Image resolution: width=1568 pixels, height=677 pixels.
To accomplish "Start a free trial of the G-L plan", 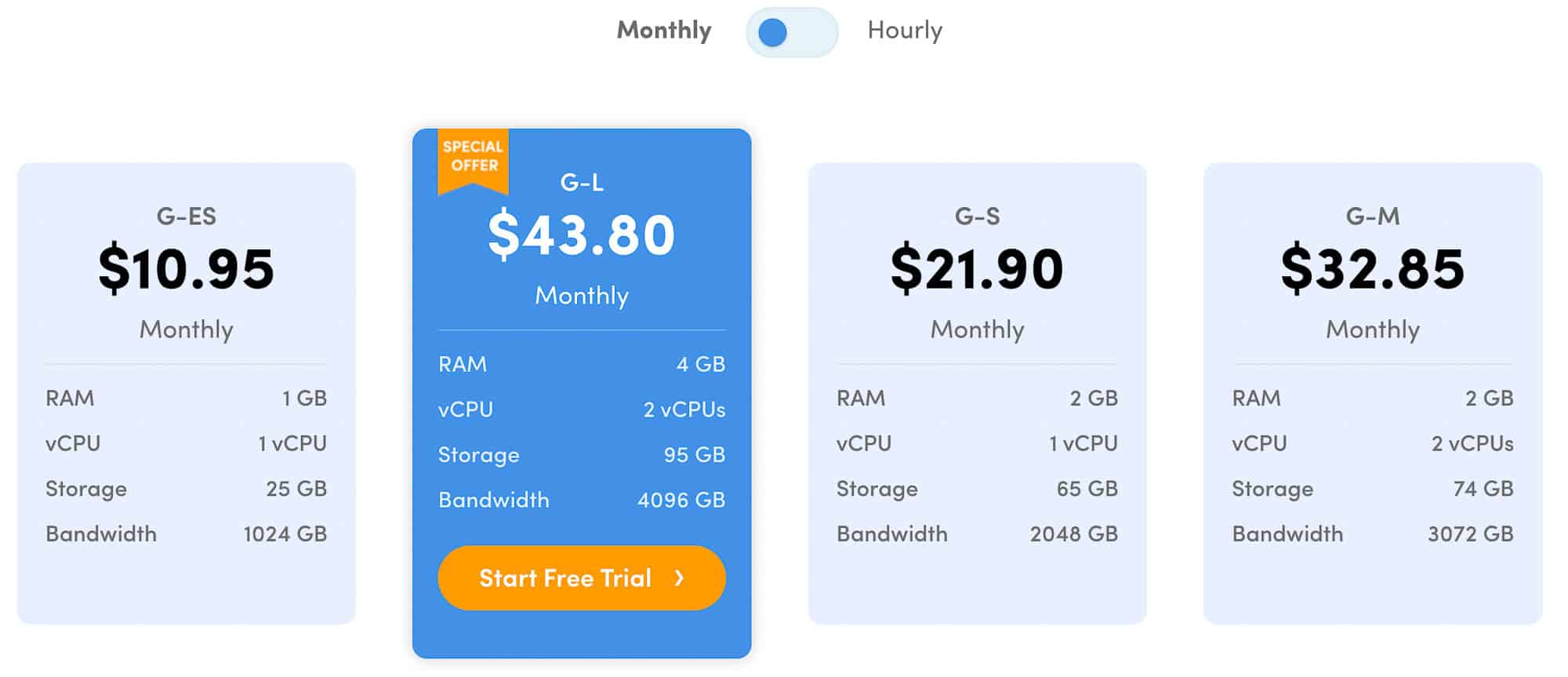I will point(581,578).
